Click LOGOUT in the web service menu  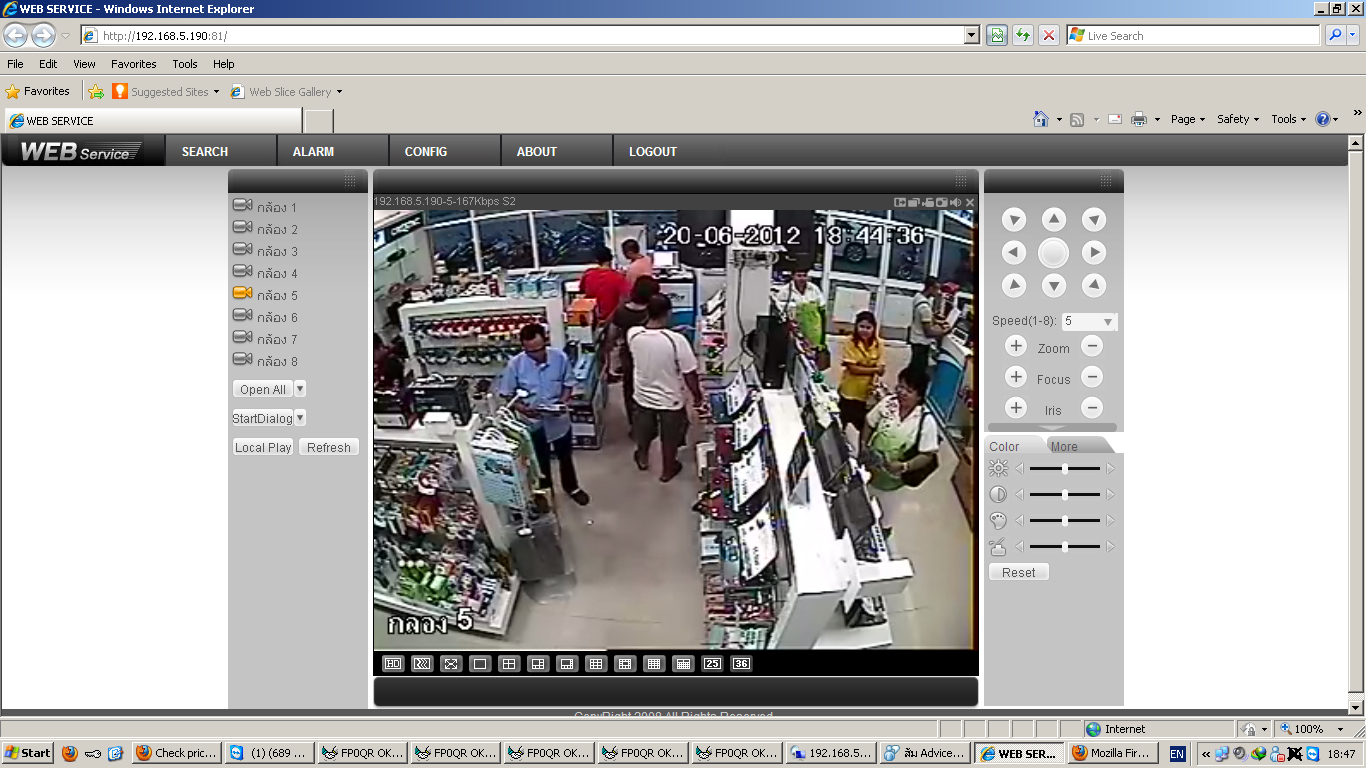click(x=653, y=152)
